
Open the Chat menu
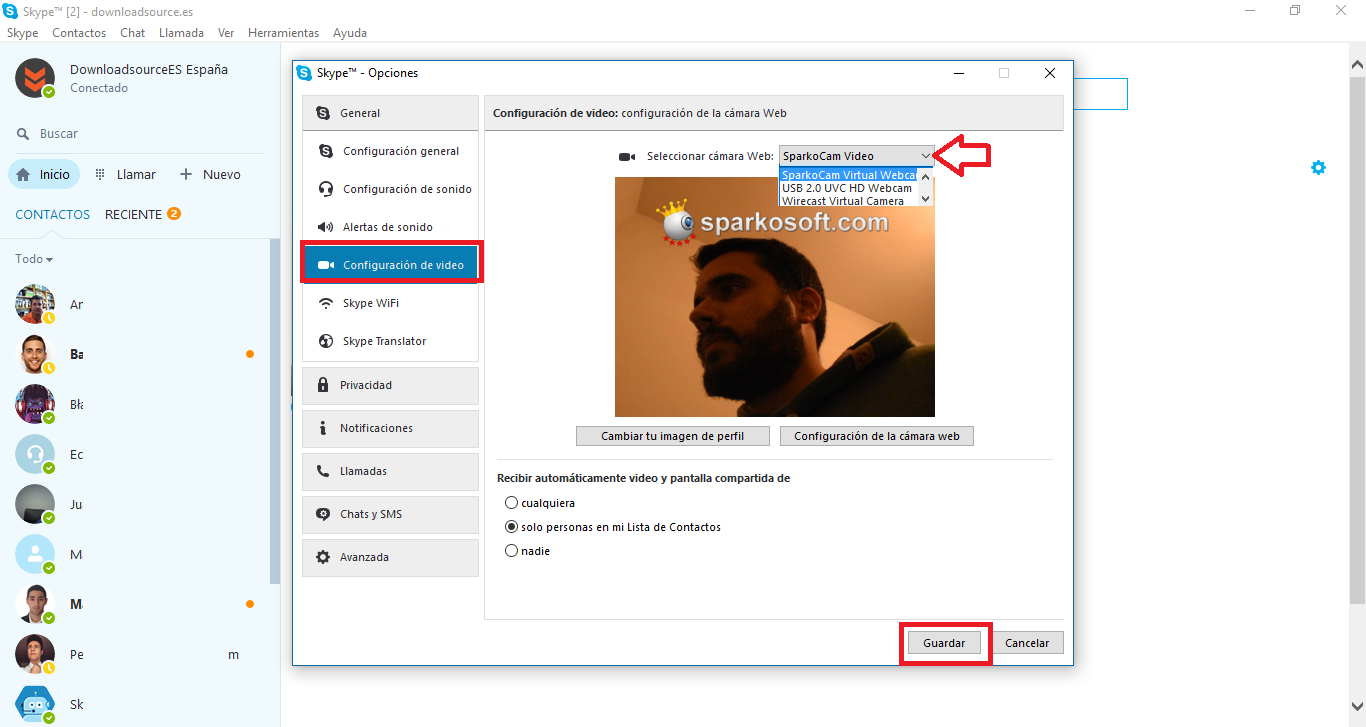[x=133, y=33]
